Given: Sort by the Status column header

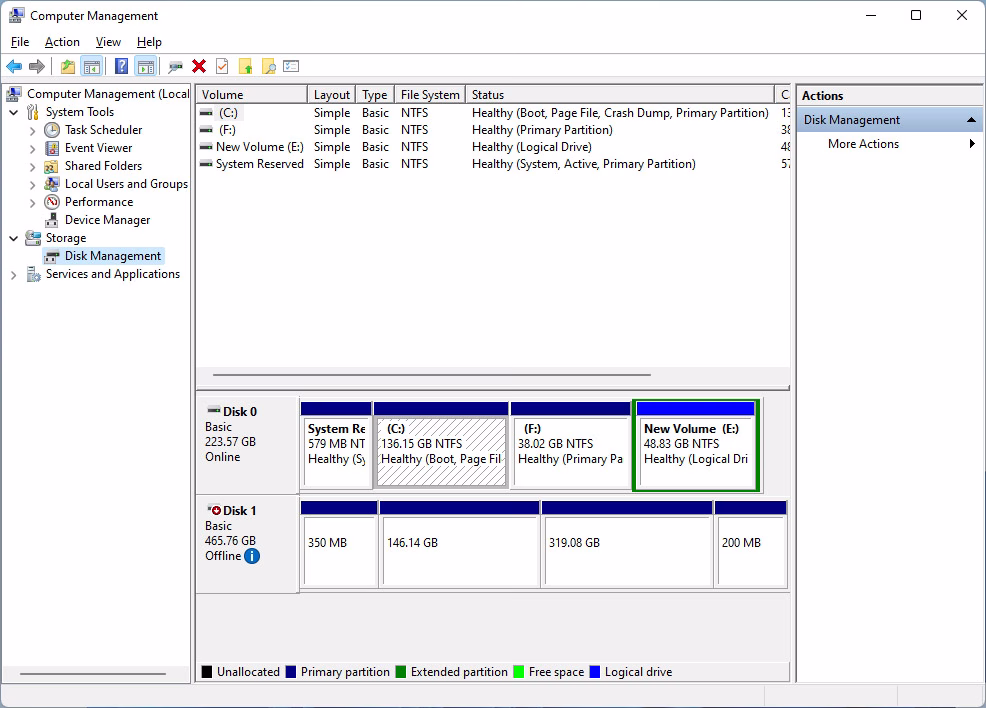Looking at the screenshot, I should tap(620, 94).
